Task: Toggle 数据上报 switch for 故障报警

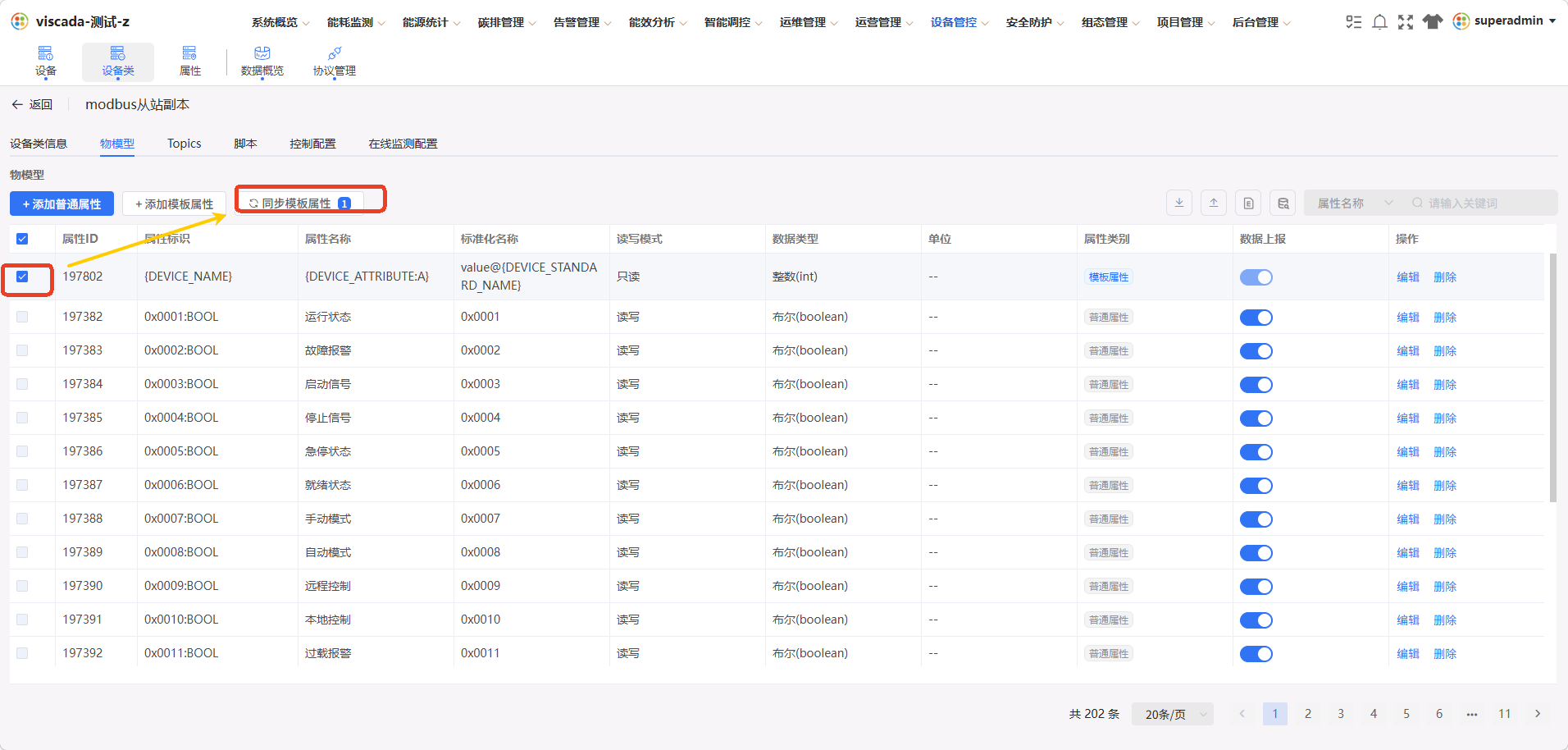Action: pos(1256,351)
